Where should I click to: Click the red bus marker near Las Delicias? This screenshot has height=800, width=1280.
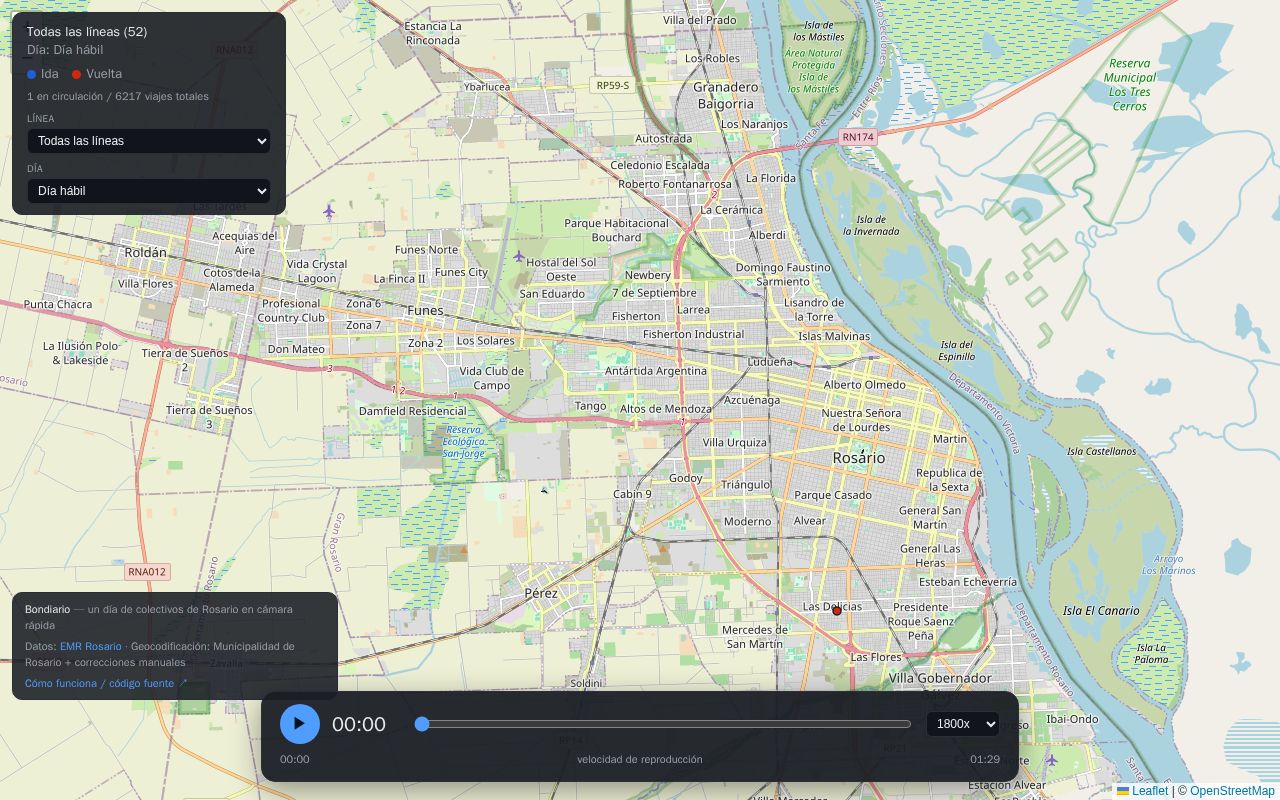point(837,611)
